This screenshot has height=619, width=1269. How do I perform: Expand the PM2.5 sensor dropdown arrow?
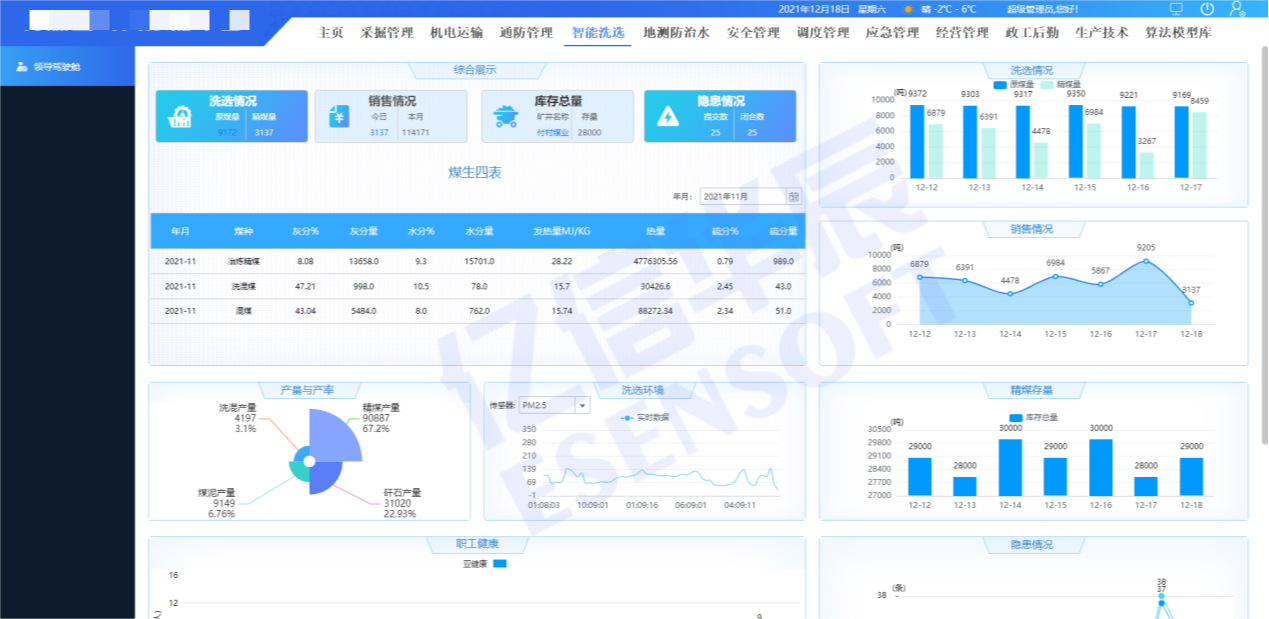coord(583,406)
